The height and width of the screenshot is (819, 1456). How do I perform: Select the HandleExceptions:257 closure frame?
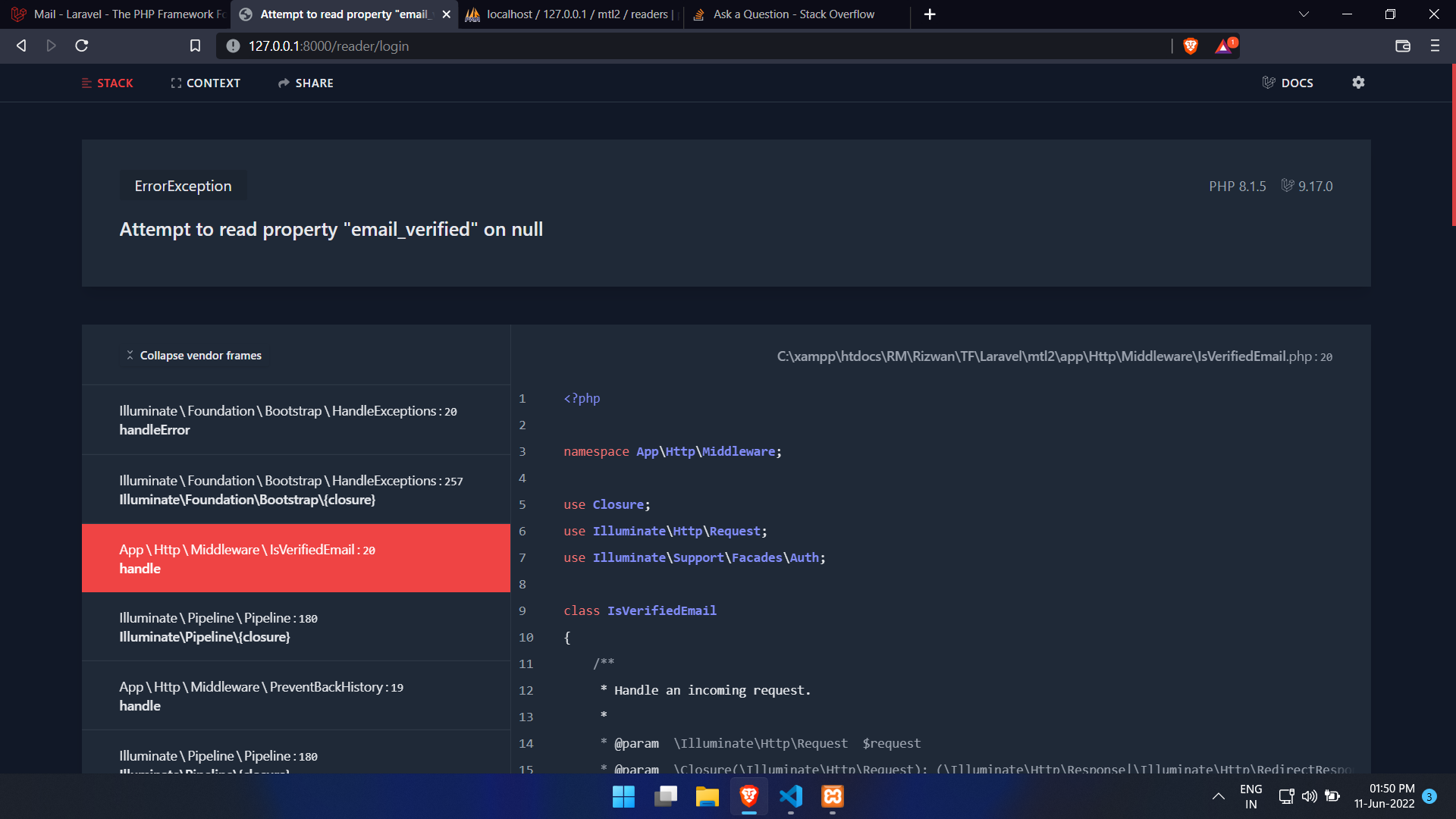pos(296,490)
